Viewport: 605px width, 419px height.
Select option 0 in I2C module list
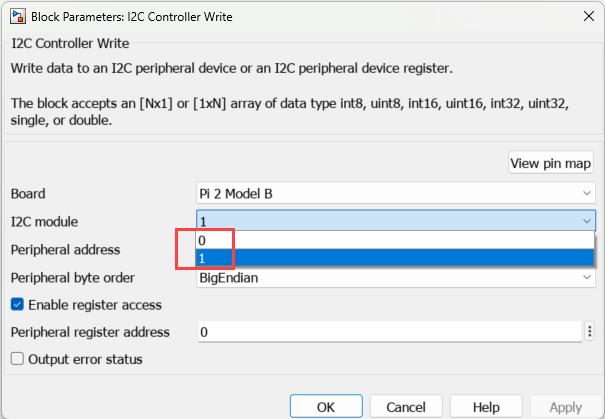pos(395,241)
